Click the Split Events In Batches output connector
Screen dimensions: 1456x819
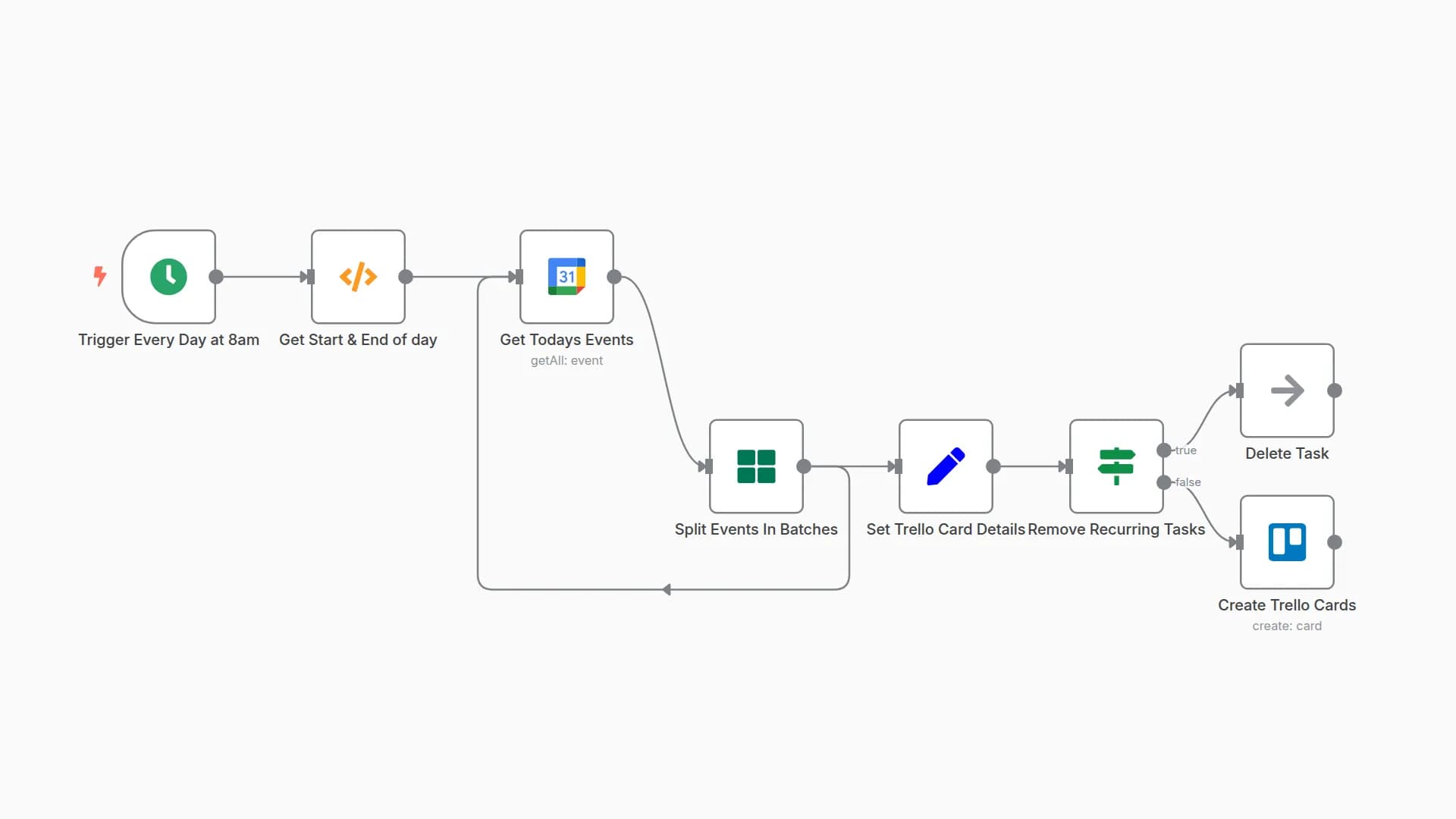click(x=804, y=466)
